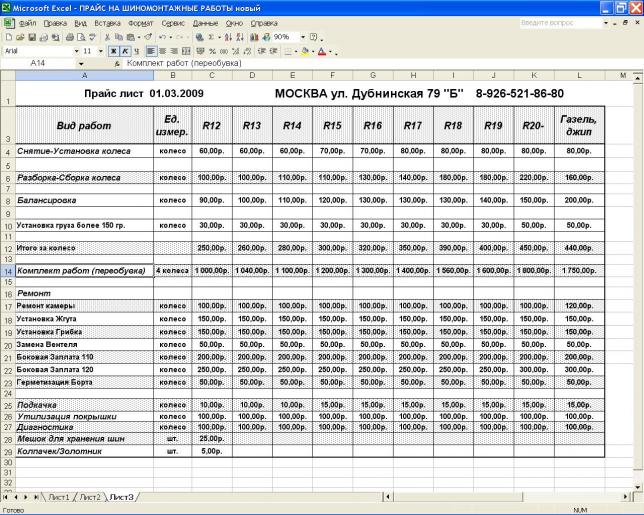Run the Spelling check icon
This screenshot has height=515, width=644.
click(x=93, y=37)
